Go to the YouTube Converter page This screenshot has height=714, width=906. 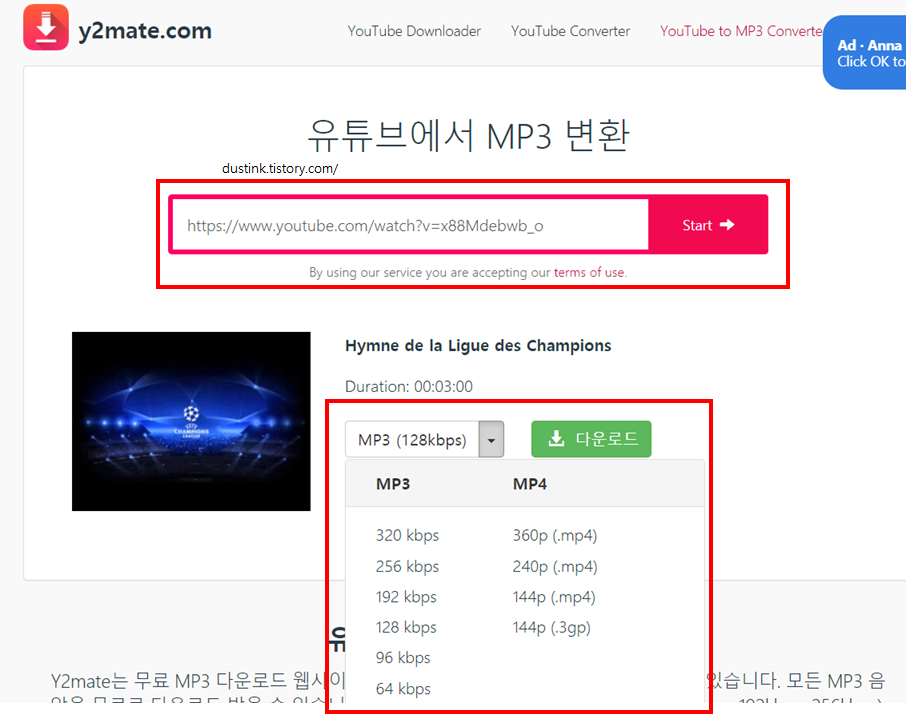[x=570, y=31]
